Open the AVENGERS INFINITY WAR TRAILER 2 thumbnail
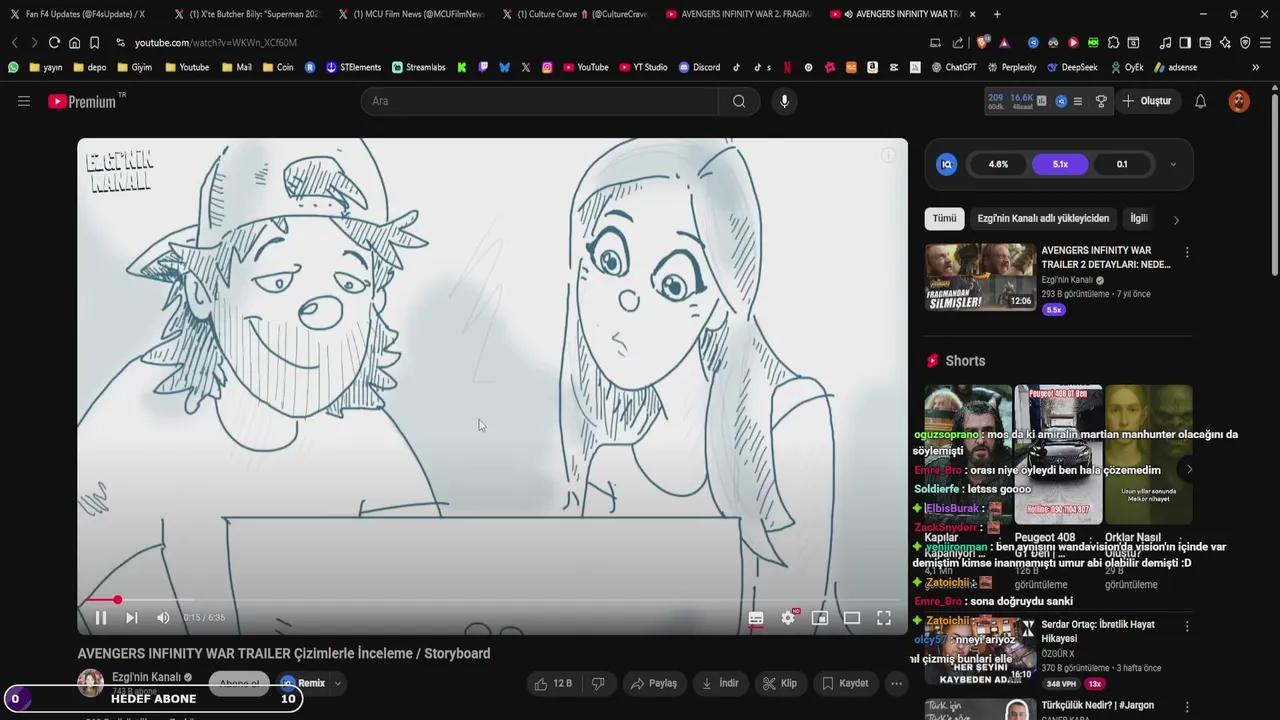 (x=980, y=277)
